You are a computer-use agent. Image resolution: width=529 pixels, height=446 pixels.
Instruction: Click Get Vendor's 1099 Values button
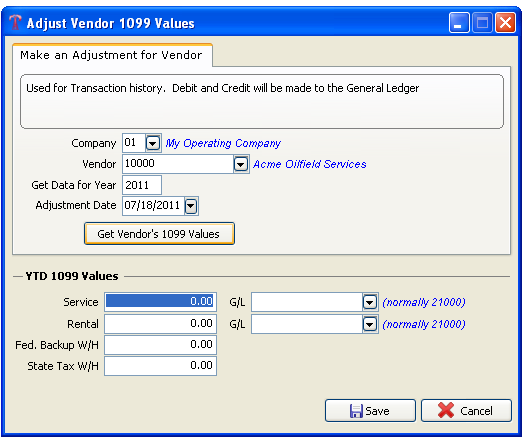point(159,233)
